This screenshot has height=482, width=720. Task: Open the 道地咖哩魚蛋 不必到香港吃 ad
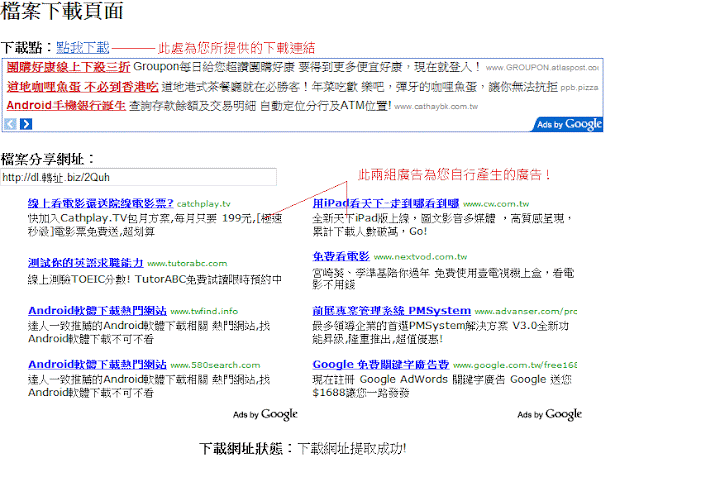(82, 87)
